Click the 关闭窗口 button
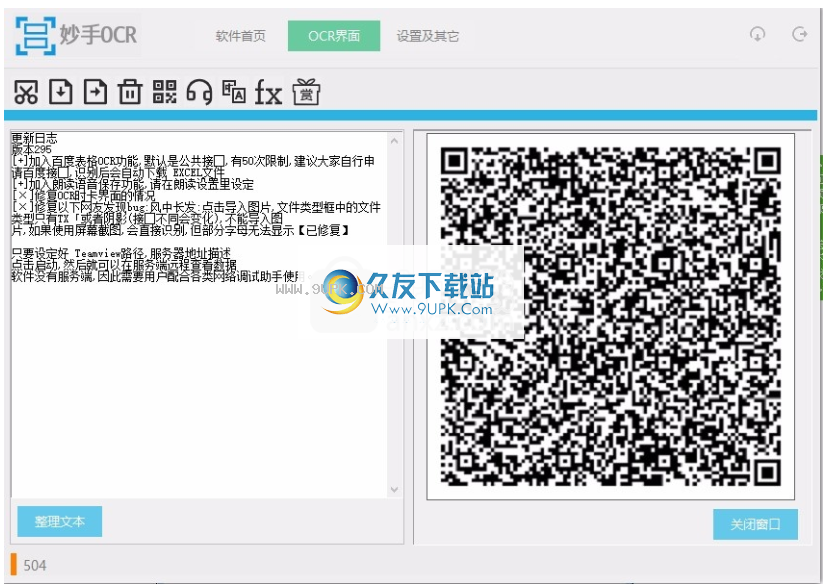Image resolution: width=823 pixels, height=584 pixels. (x=755, y=524)
